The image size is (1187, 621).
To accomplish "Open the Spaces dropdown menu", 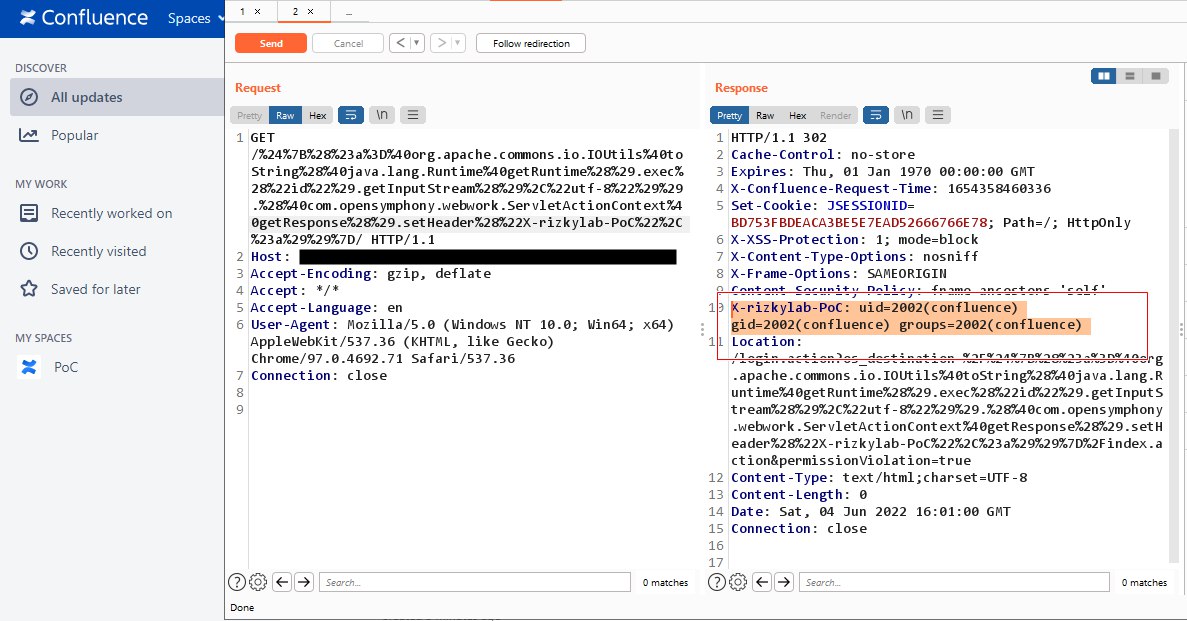I will tap(195, 18).
